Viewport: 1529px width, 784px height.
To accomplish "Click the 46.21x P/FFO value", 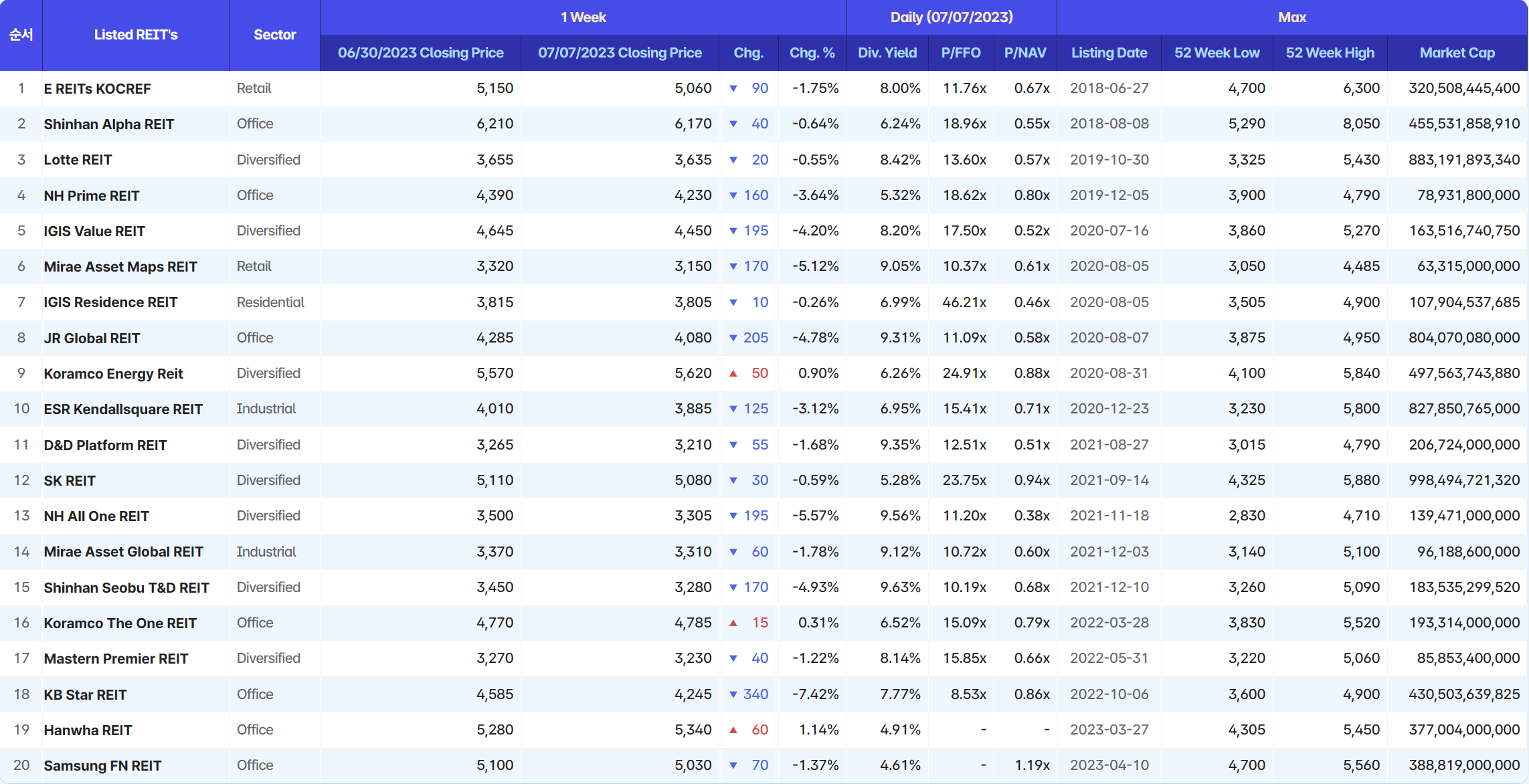I will (964, 302).
